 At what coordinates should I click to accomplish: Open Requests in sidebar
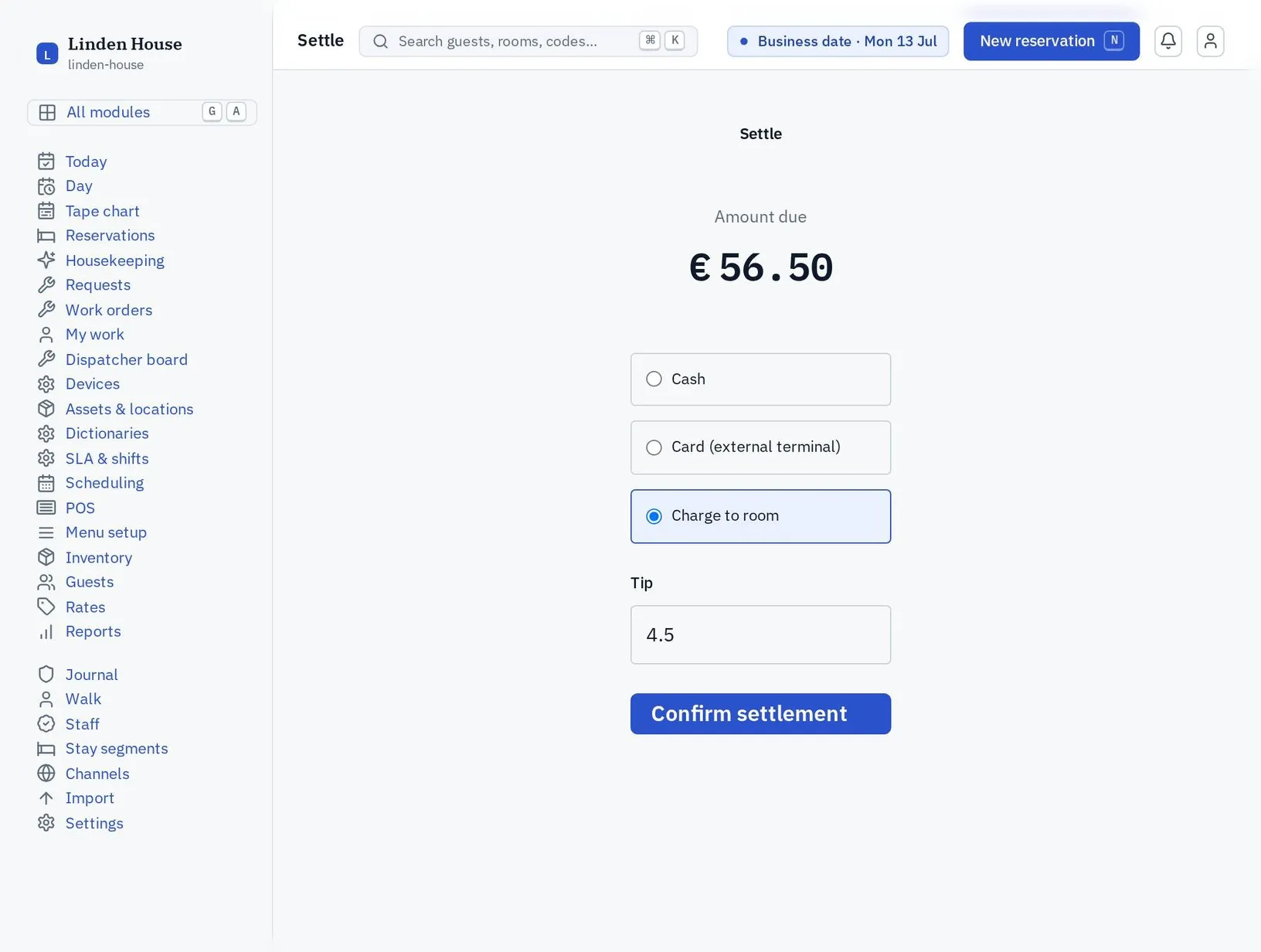98,285
